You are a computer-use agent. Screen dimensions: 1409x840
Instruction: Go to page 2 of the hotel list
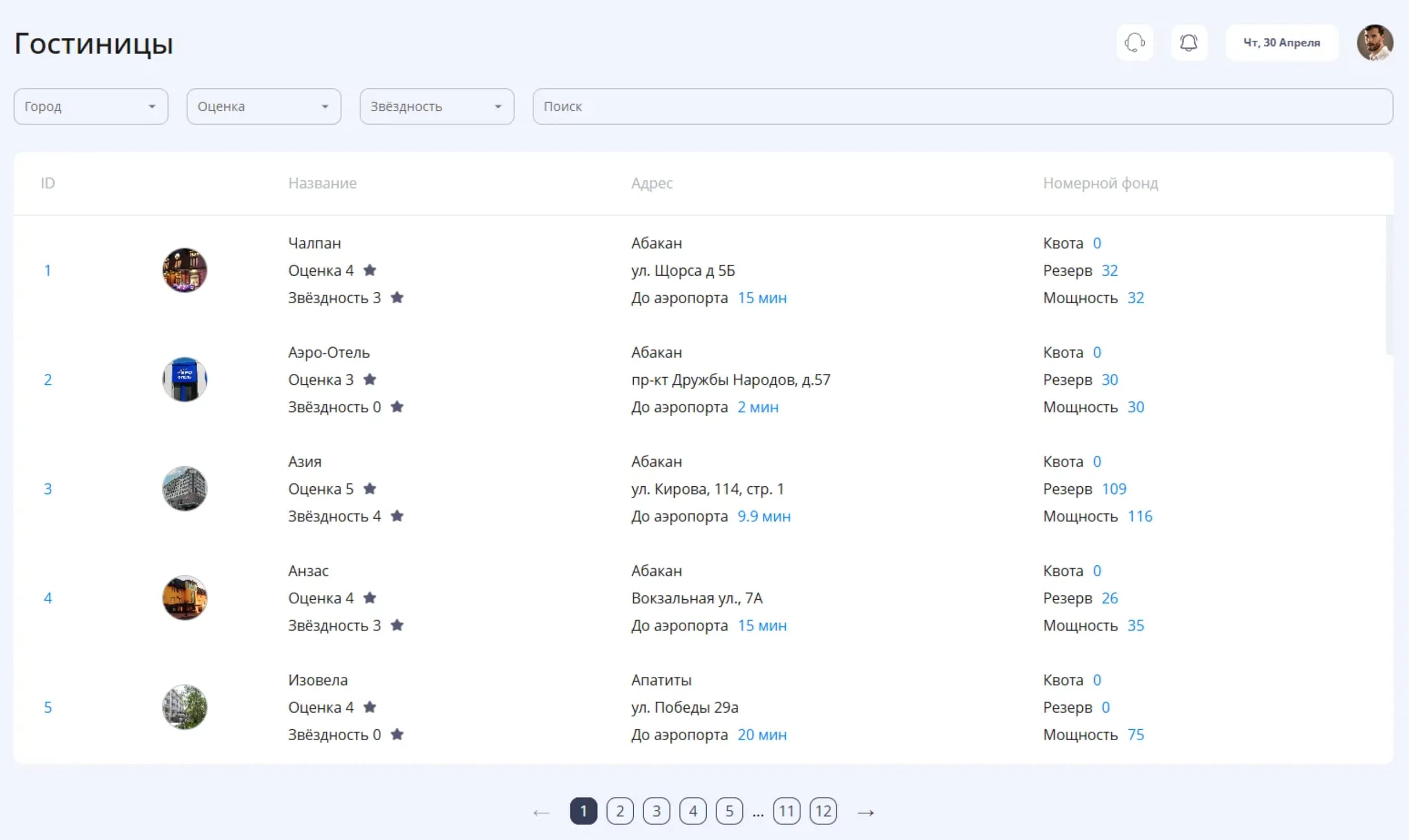point(620,811)
